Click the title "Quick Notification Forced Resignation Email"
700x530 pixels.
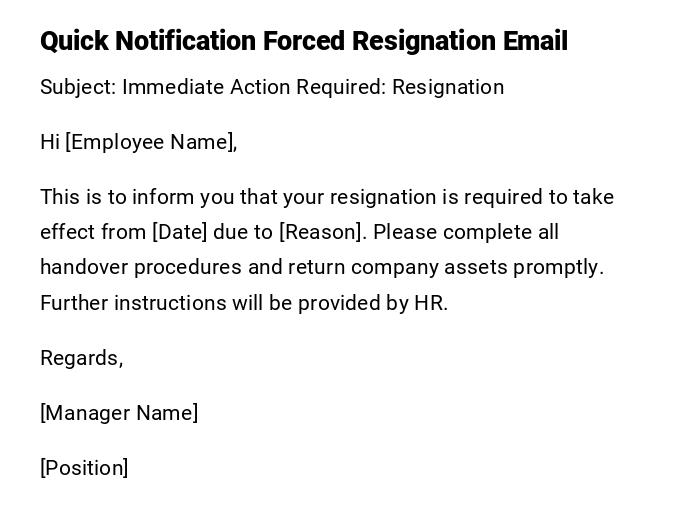[x=303, y=41]
